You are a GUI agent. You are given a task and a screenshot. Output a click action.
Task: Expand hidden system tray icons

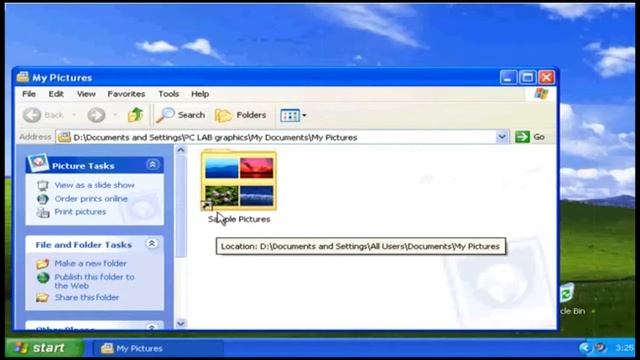click(584, 348)
